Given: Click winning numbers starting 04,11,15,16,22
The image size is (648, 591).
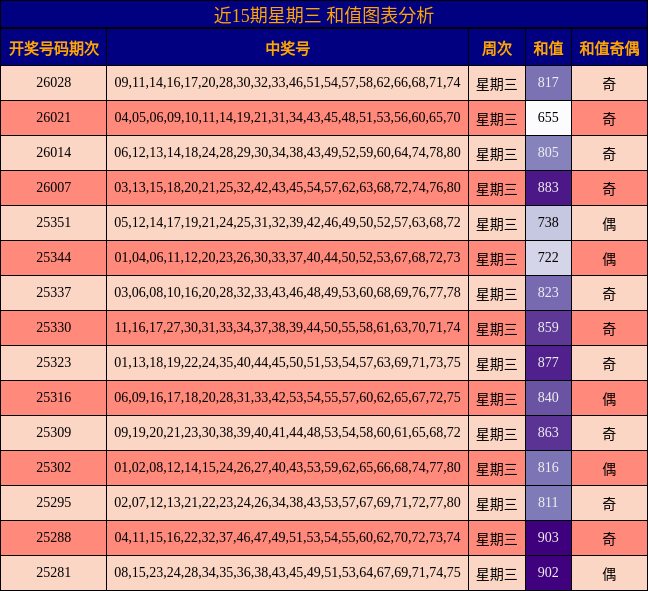Looking at the screenshot, I should click(287, 538).
